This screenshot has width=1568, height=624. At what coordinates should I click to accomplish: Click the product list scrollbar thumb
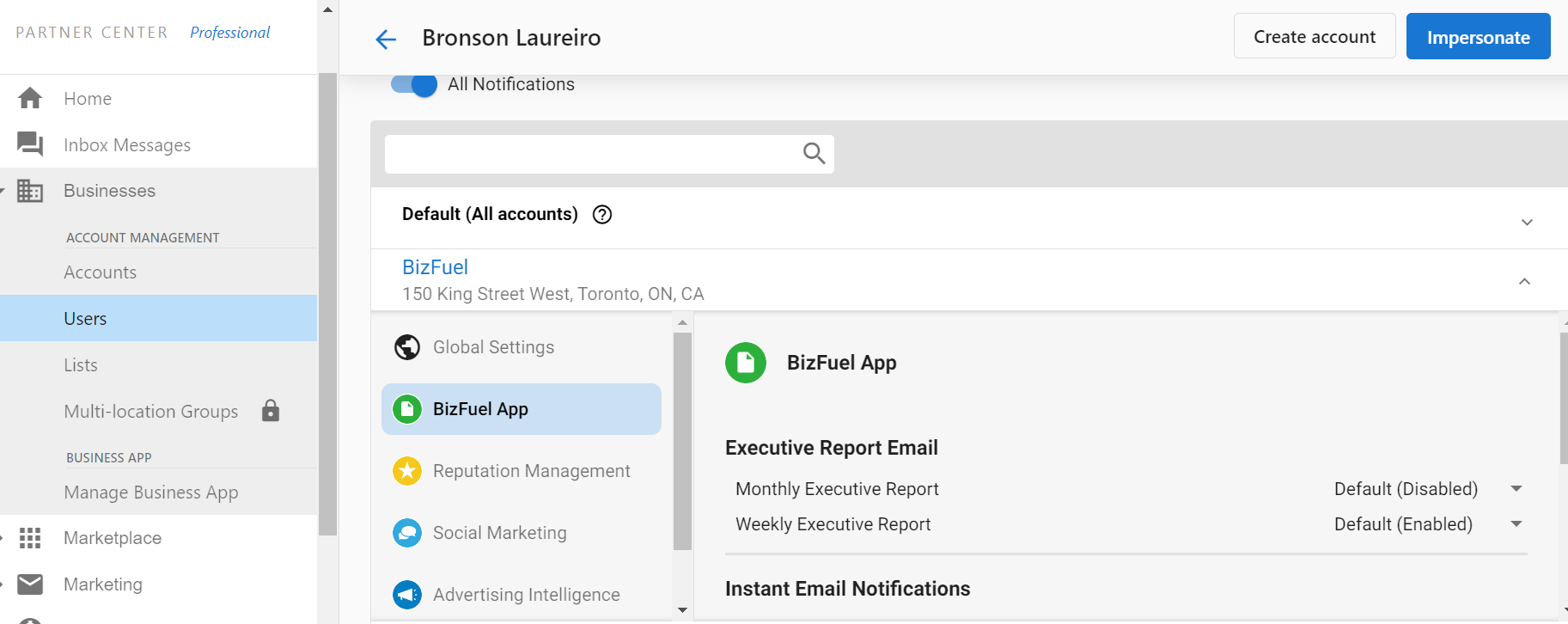pos(682,441)
